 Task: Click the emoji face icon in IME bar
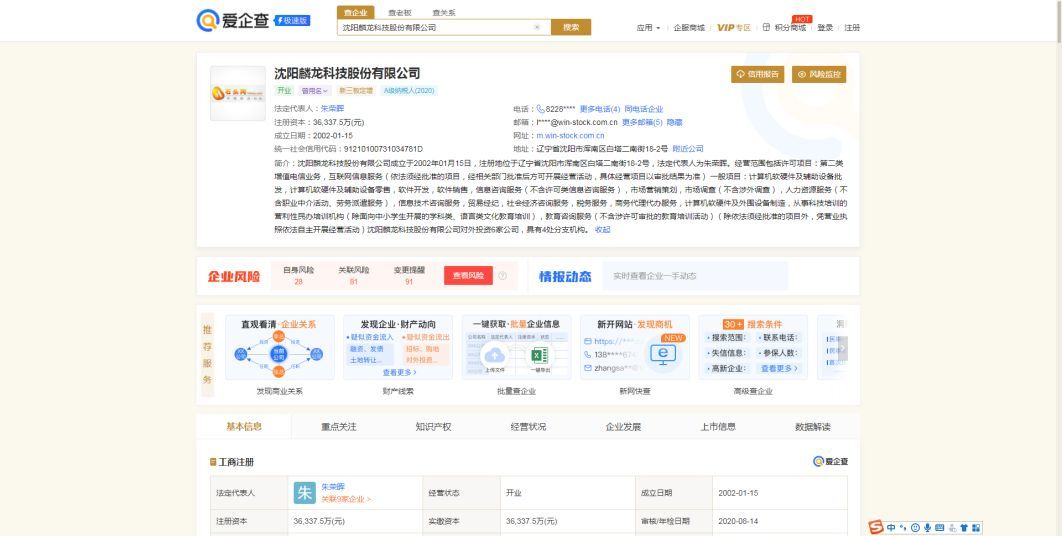(x=915, y=527)
